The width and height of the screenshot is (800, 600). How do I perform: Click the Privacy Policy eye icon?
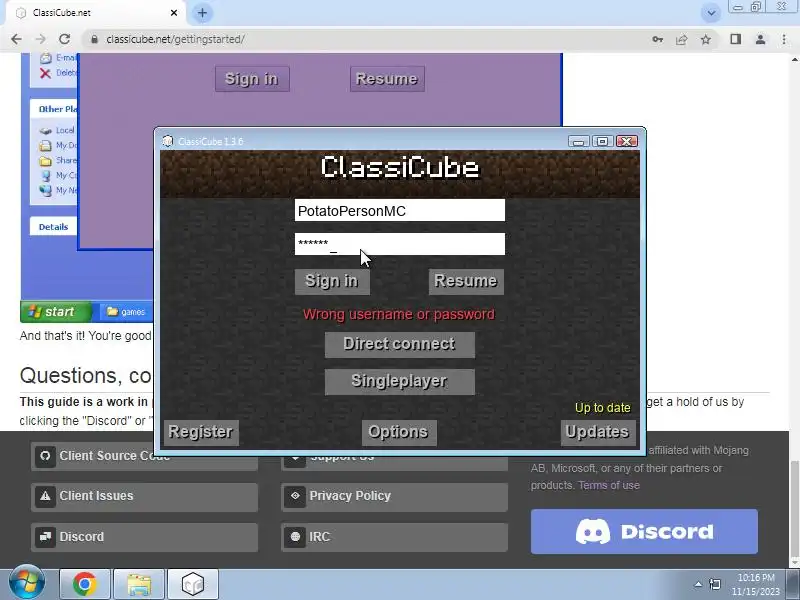click(x=295, y=496)
